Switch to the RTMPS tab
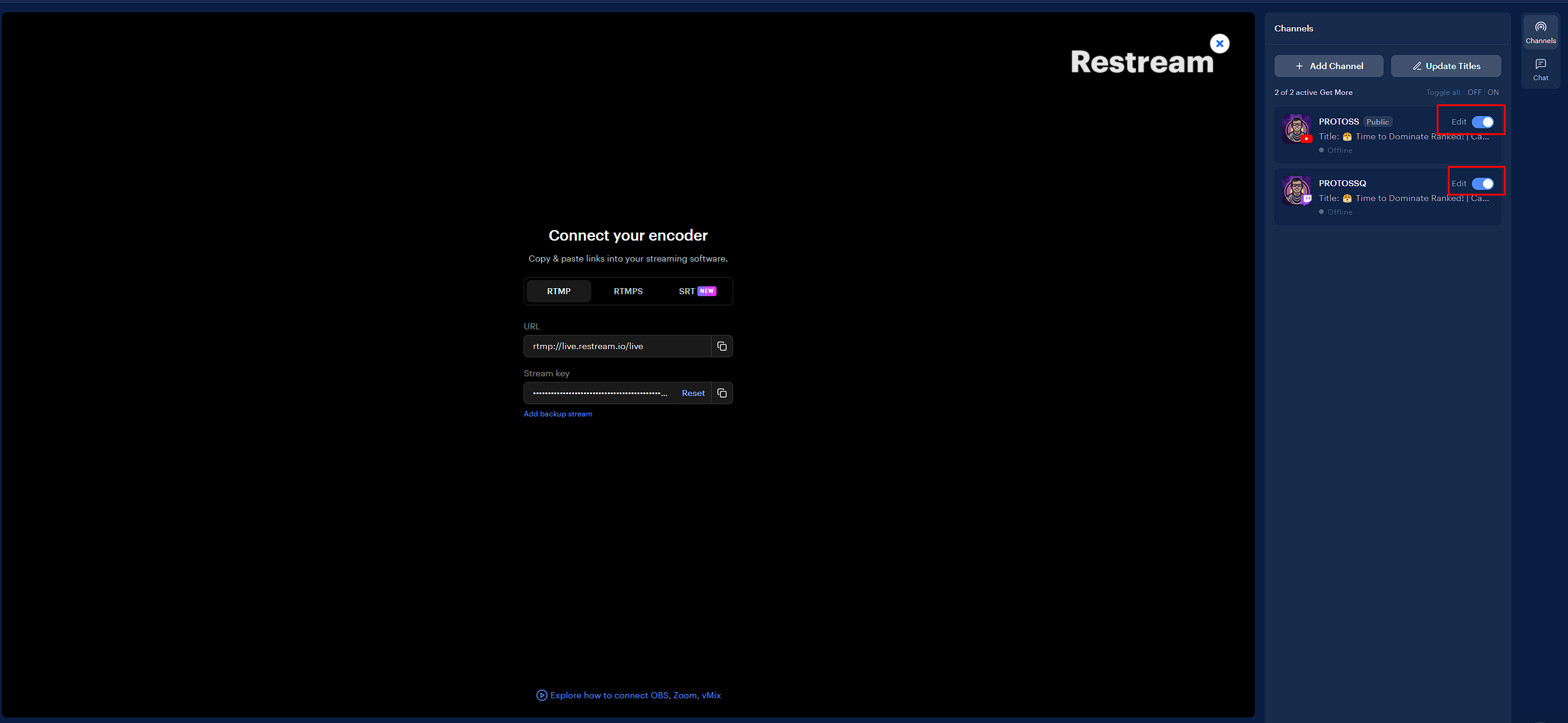The width and height of the screenshot is (1568, 723). click(628, 291)
